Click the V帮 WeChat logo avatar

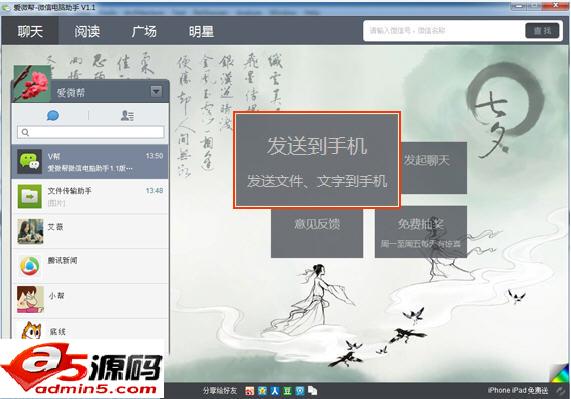[x=30, y=161]
